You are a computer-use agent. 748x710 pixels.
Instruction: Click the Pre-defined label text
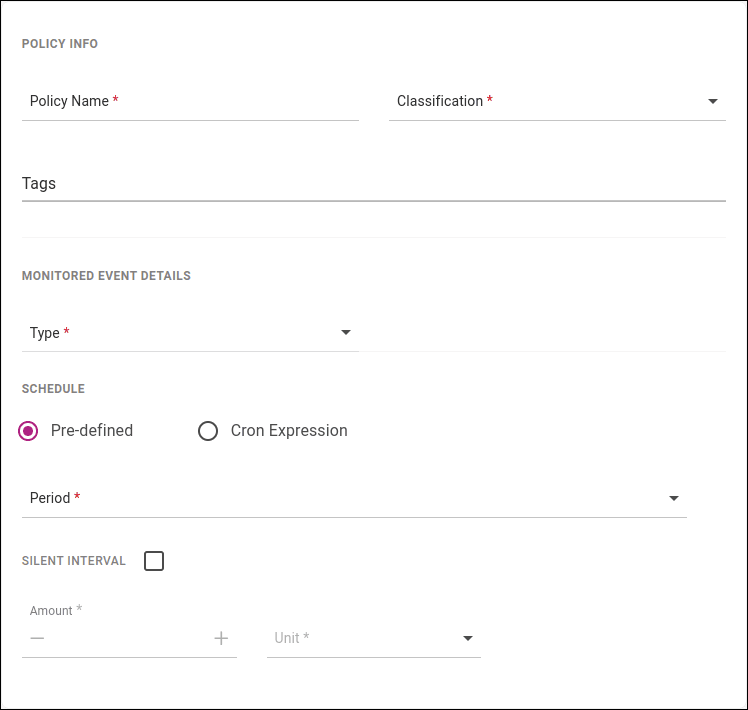(92, 431)
